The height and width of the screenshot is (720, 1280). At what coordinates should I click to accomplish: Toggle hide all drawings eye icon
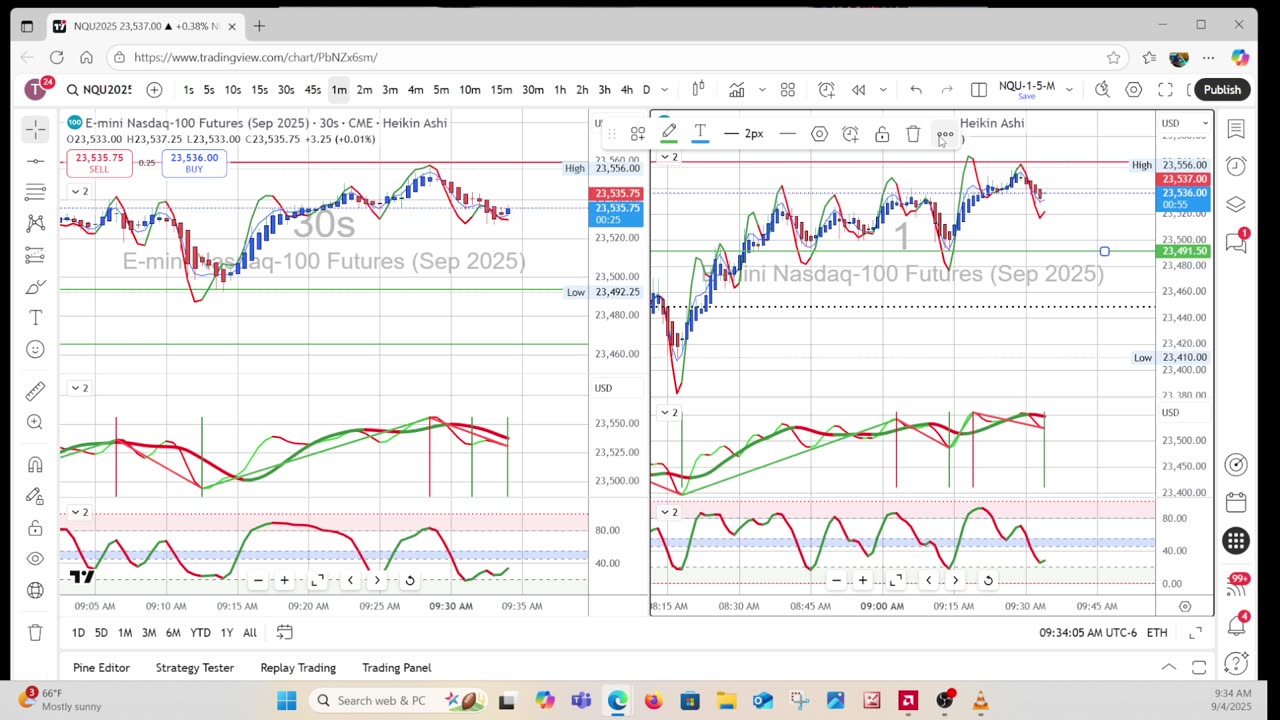tap(35, 559)
